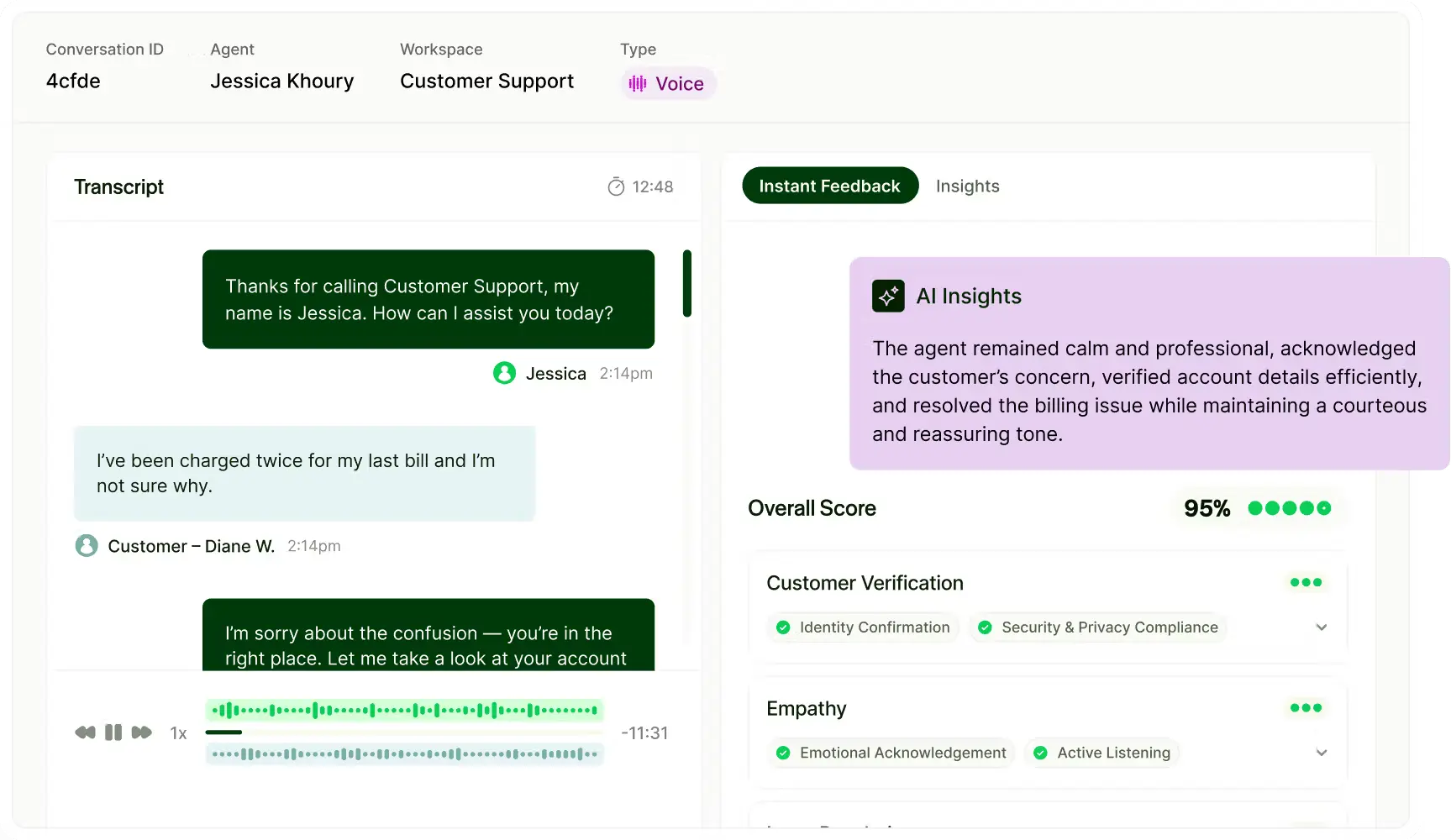Click the -11:31 remaining time
Screen dimensions: 1451x840
[644, 733]
